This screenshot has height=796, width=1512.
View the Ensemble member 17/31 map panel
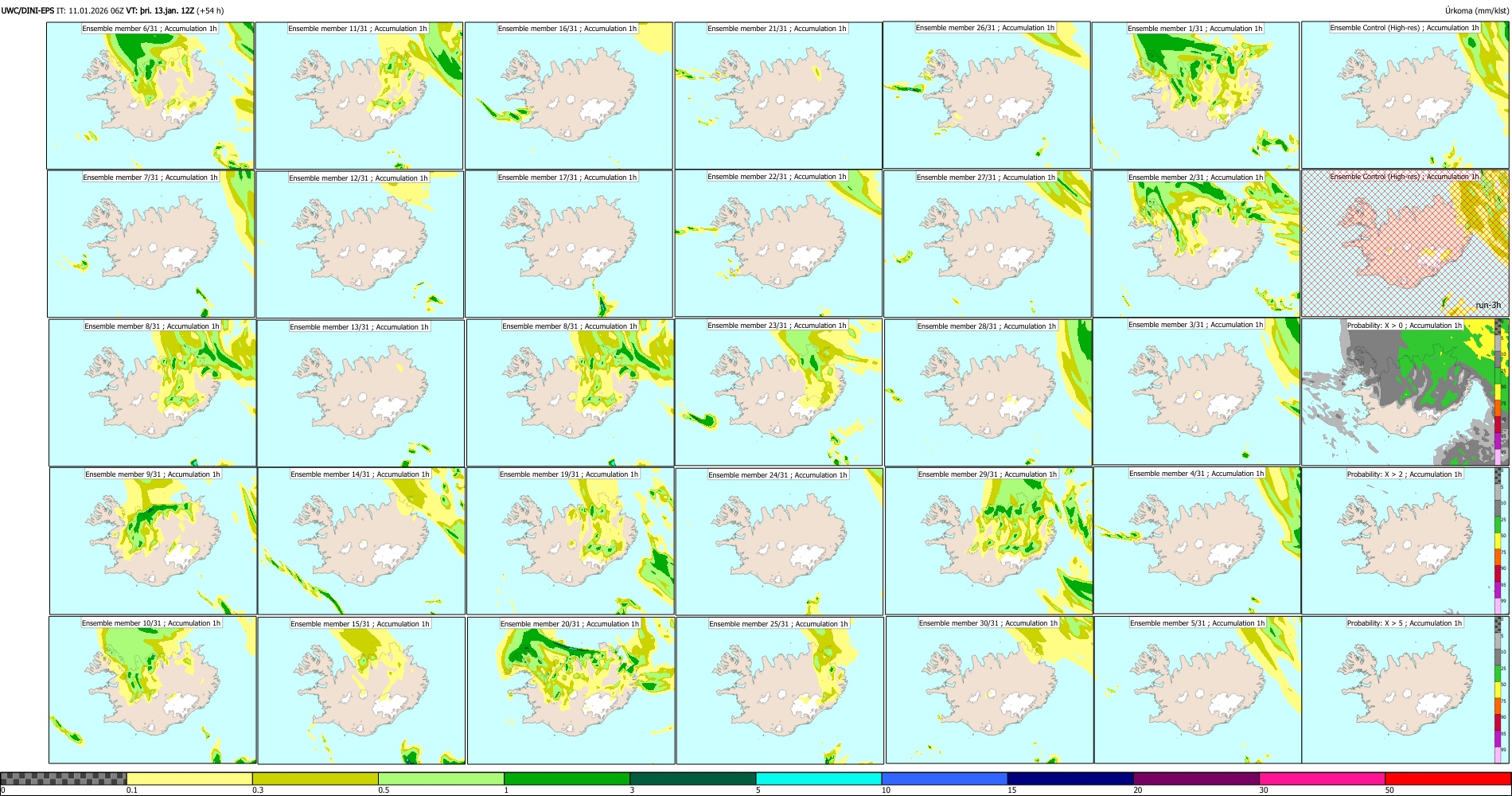569,244
